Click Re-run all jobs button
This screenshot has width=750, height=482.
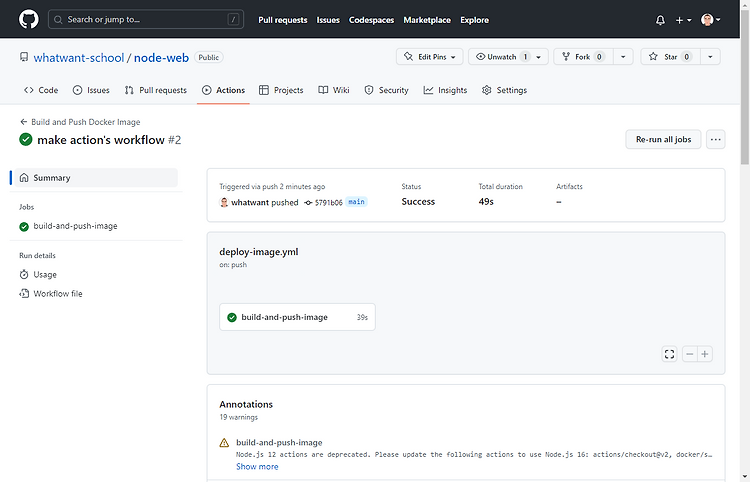663,140
